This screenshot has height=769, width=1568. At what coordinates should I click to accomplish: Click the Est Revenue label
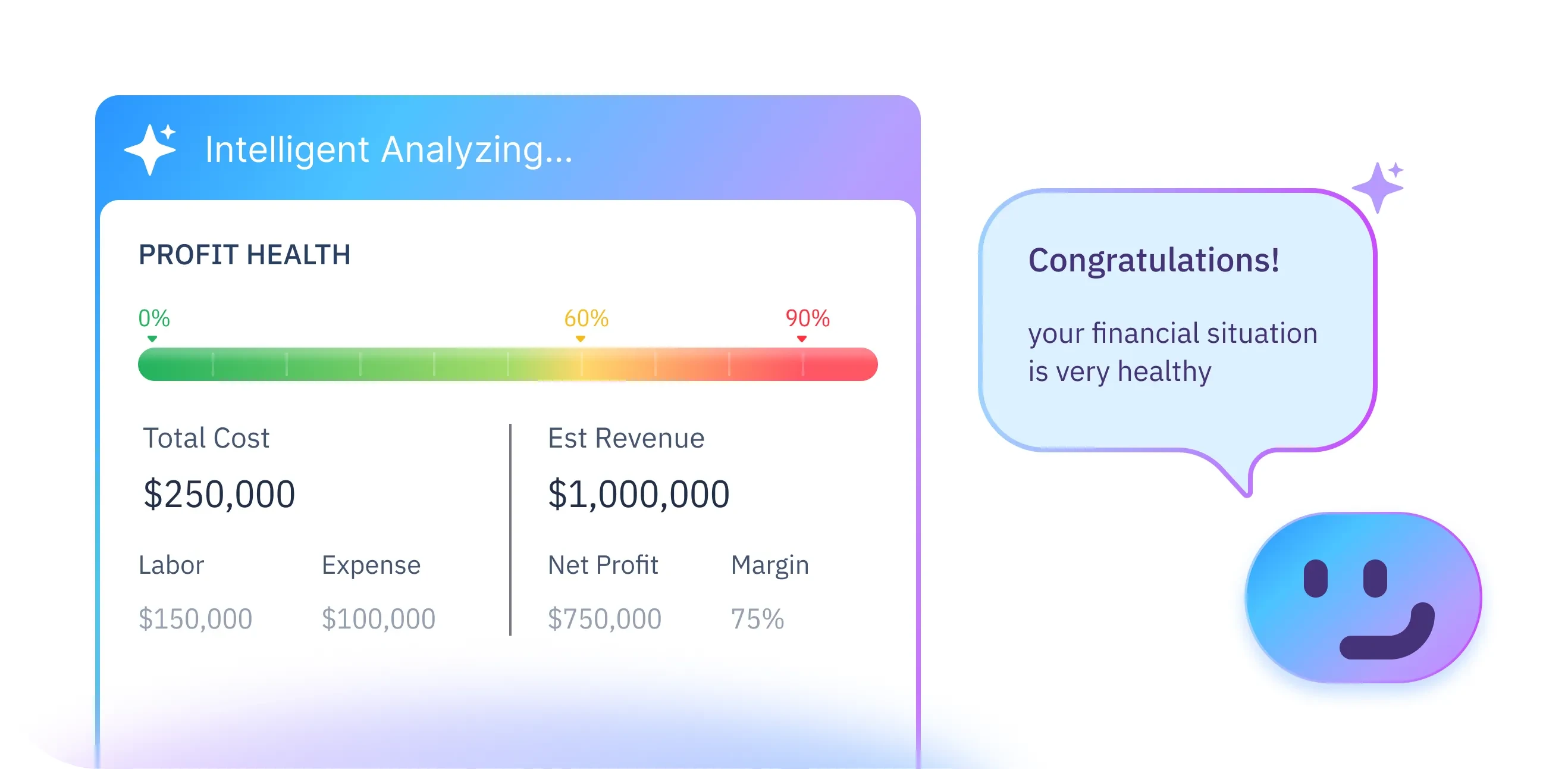tap(626, 439)
